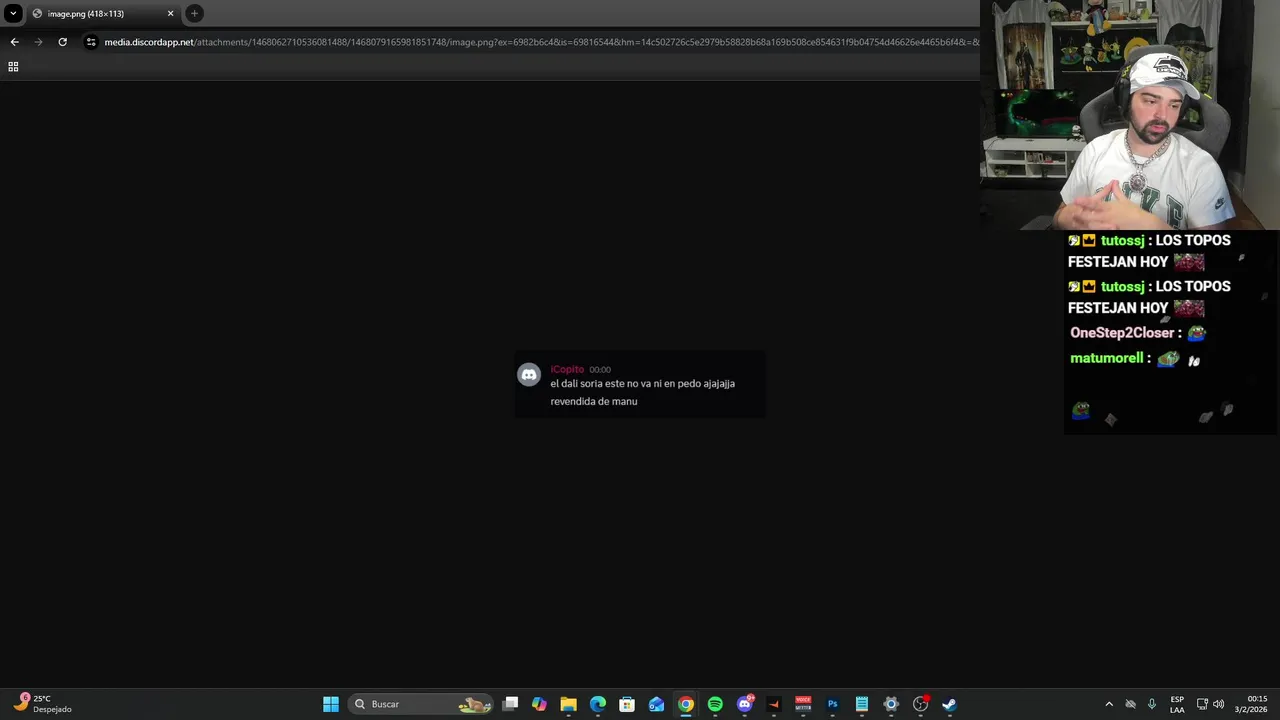Open OBS Studio from the taskbar
Screen dimensions: 1280x720
click(920, 704)
